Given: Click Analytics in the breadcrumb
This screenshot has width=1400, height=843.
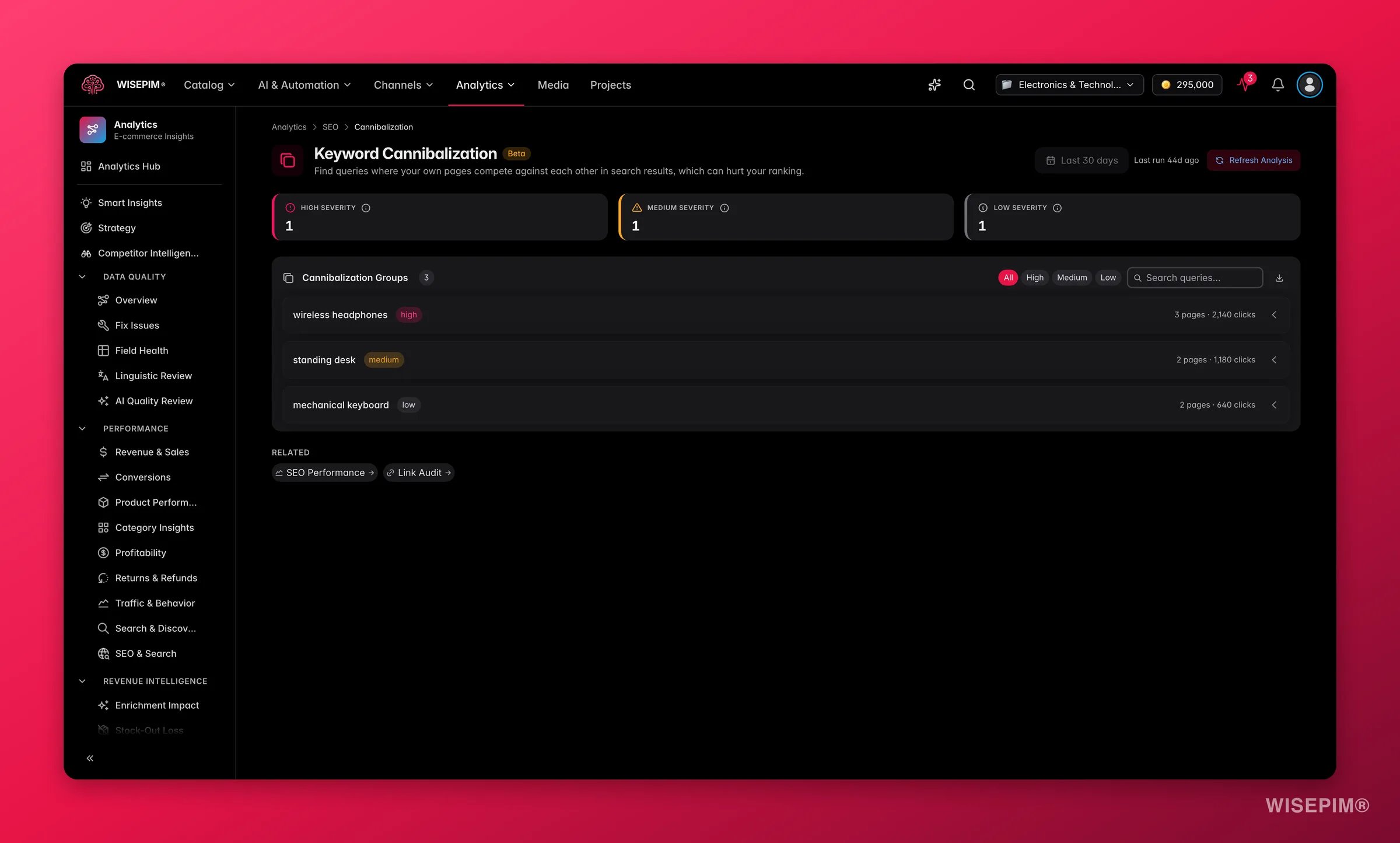Looking at the screenshot, I should (289, 127).
